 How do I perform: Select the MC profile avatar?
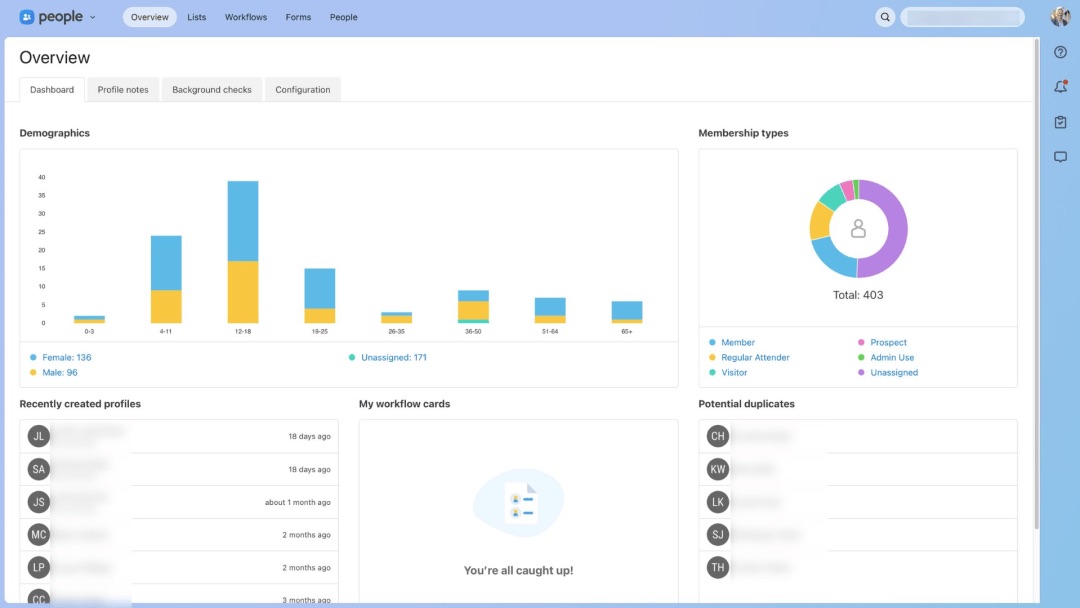[39, 534]
